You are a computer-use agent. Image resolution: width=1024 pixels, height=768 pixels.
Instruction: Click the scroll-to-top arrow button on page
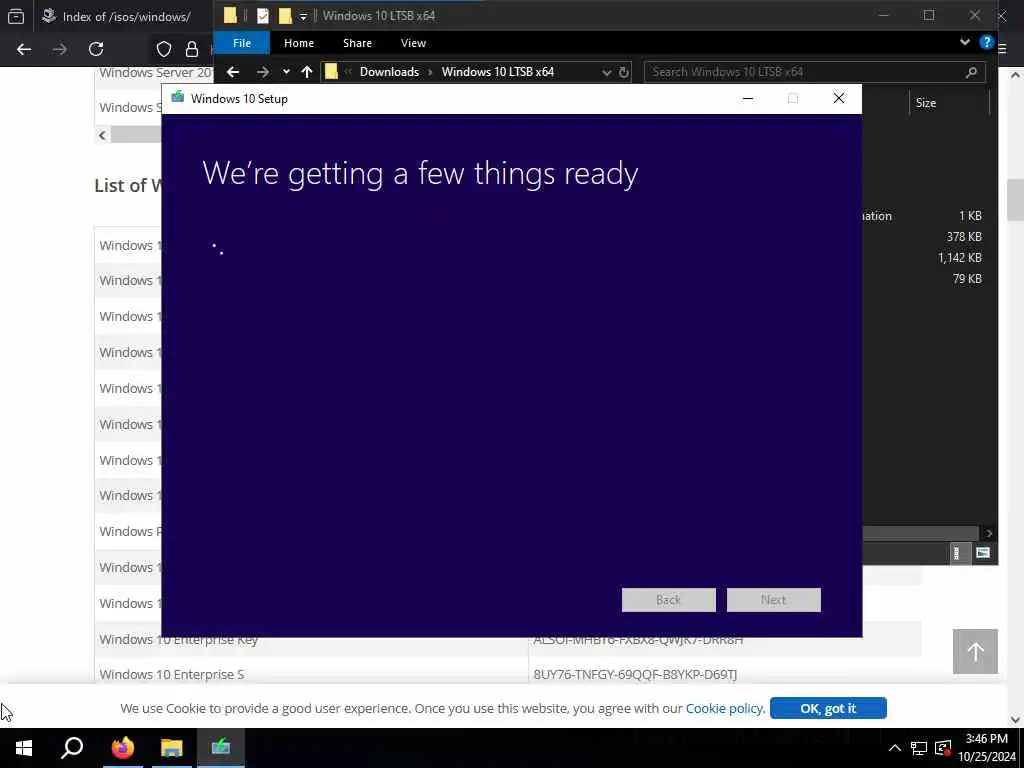pyautogui.click(x=975, y=651)
